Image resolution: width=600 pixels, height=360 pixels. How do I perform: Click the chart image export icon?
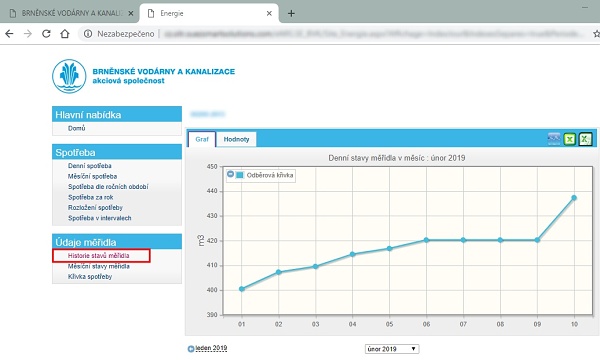click(x=554, y=139)
